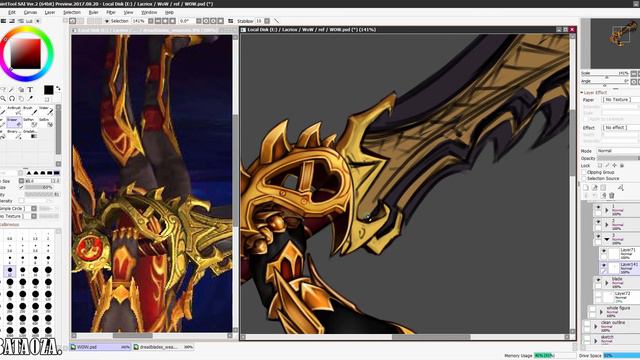
Task: Click the delete layer trash icon
Action: point(611,196)
